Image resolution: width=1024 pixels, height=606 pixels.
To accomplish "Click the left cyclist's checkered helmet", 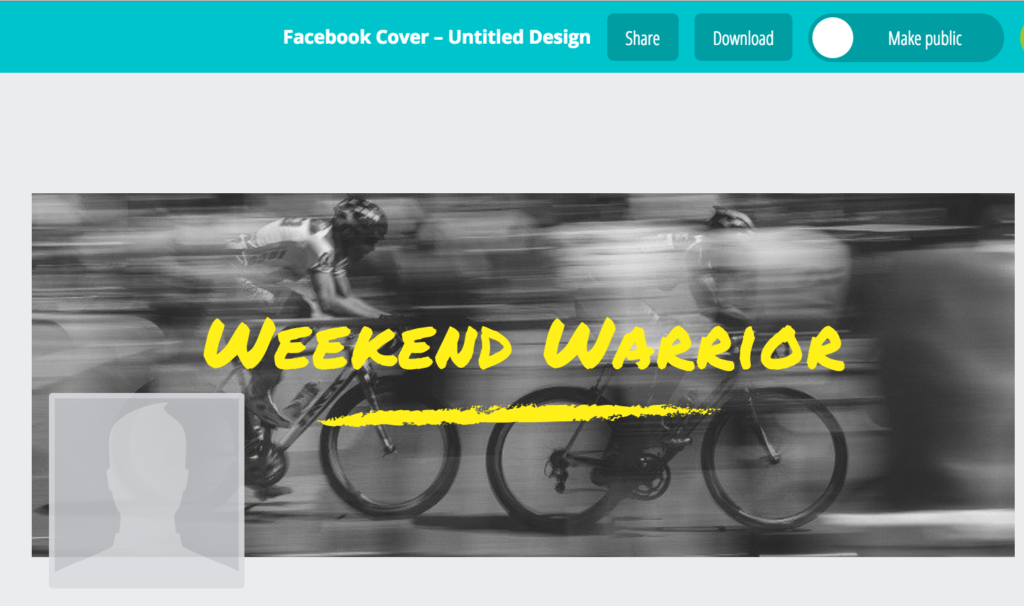I will coord(359,215).
